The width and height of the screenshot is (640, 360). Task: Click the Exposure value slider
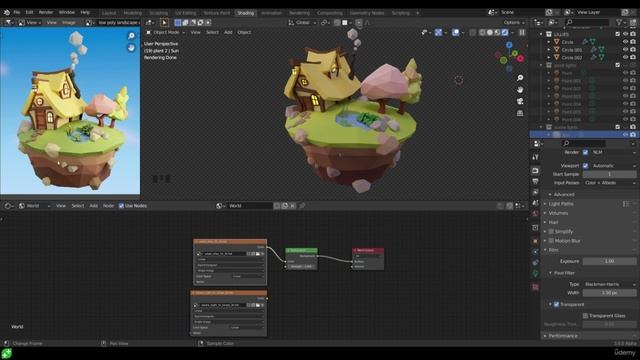click(x=609, y=261)
